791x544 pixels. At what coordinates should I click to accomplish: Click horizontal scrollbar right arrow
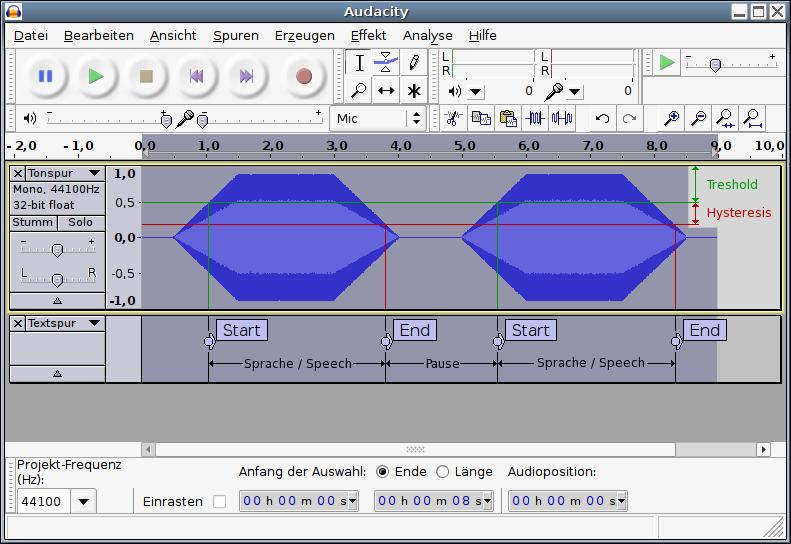tap(763, 449)
